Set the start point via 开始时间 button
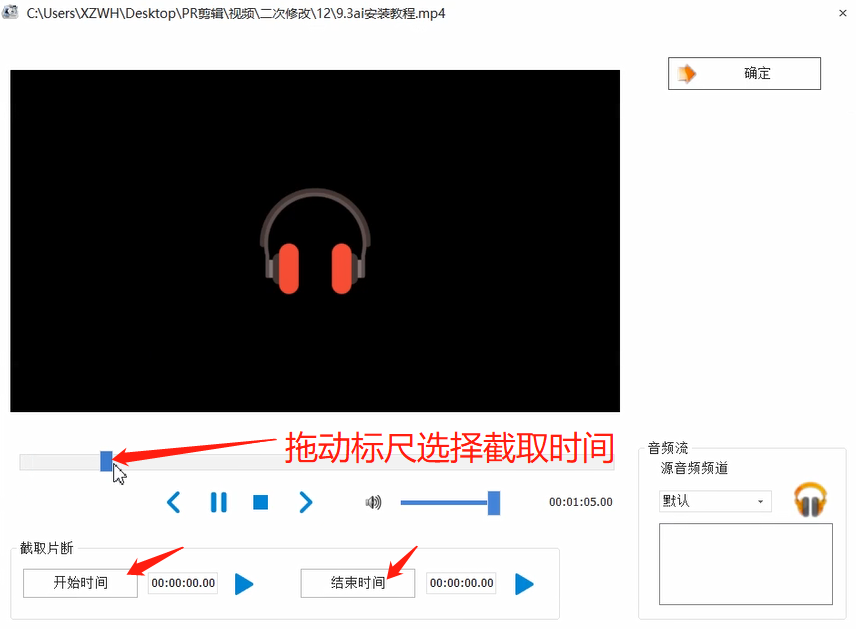 [79, 583]
